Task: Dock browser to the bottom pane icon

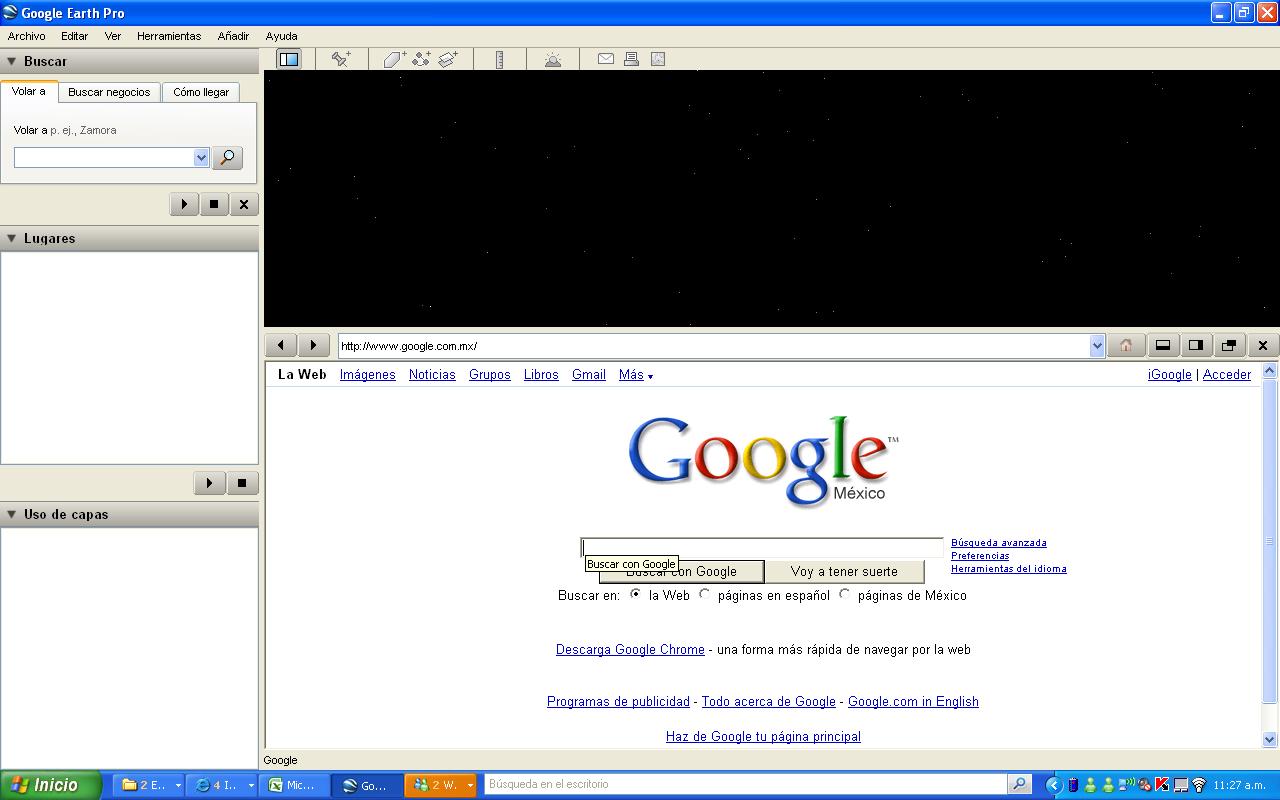Action: [1163, 345]
